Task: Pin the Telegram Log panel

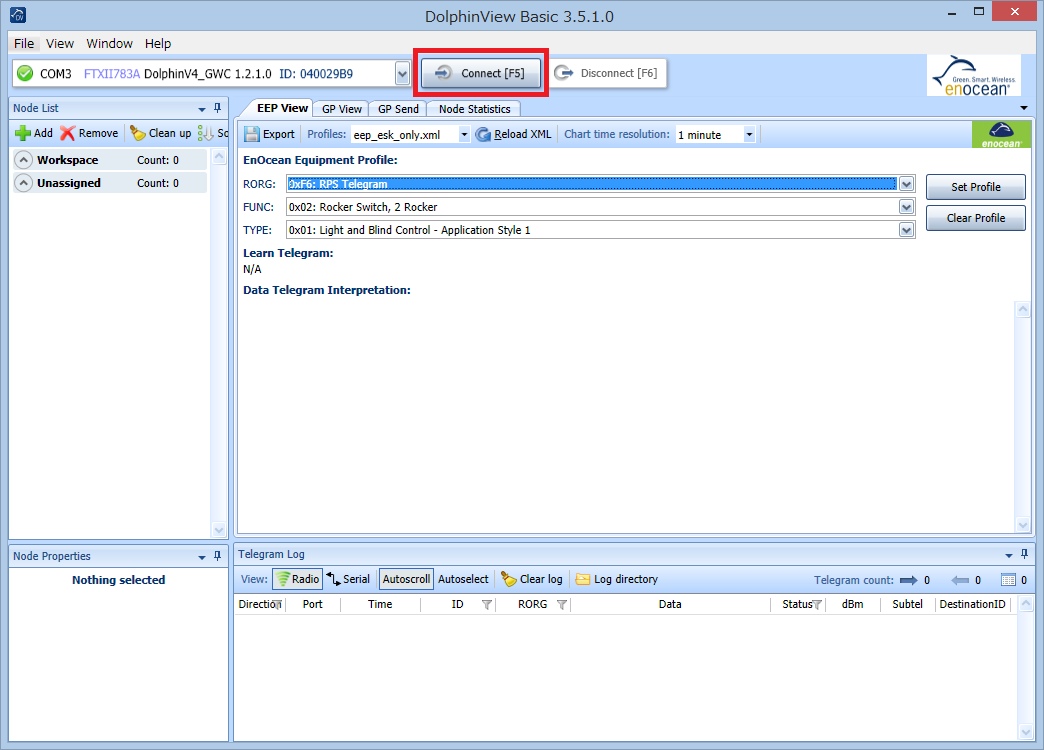Action: (1024, 554)
